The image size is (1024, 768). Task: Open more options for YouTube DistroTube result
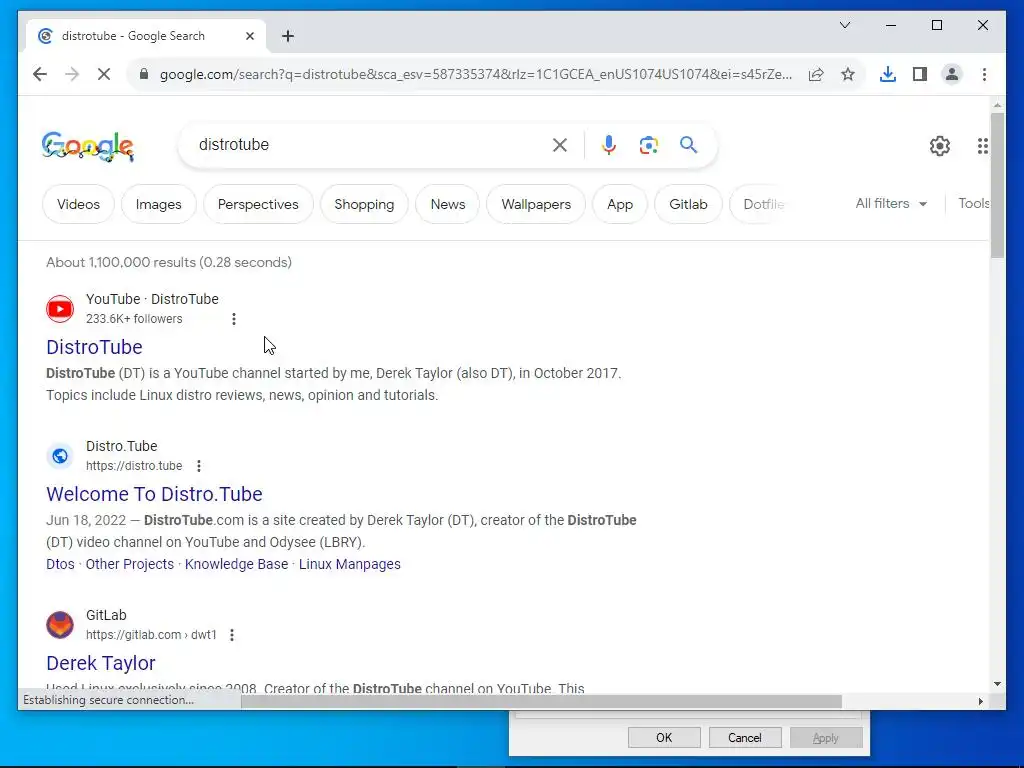[234, 319]
